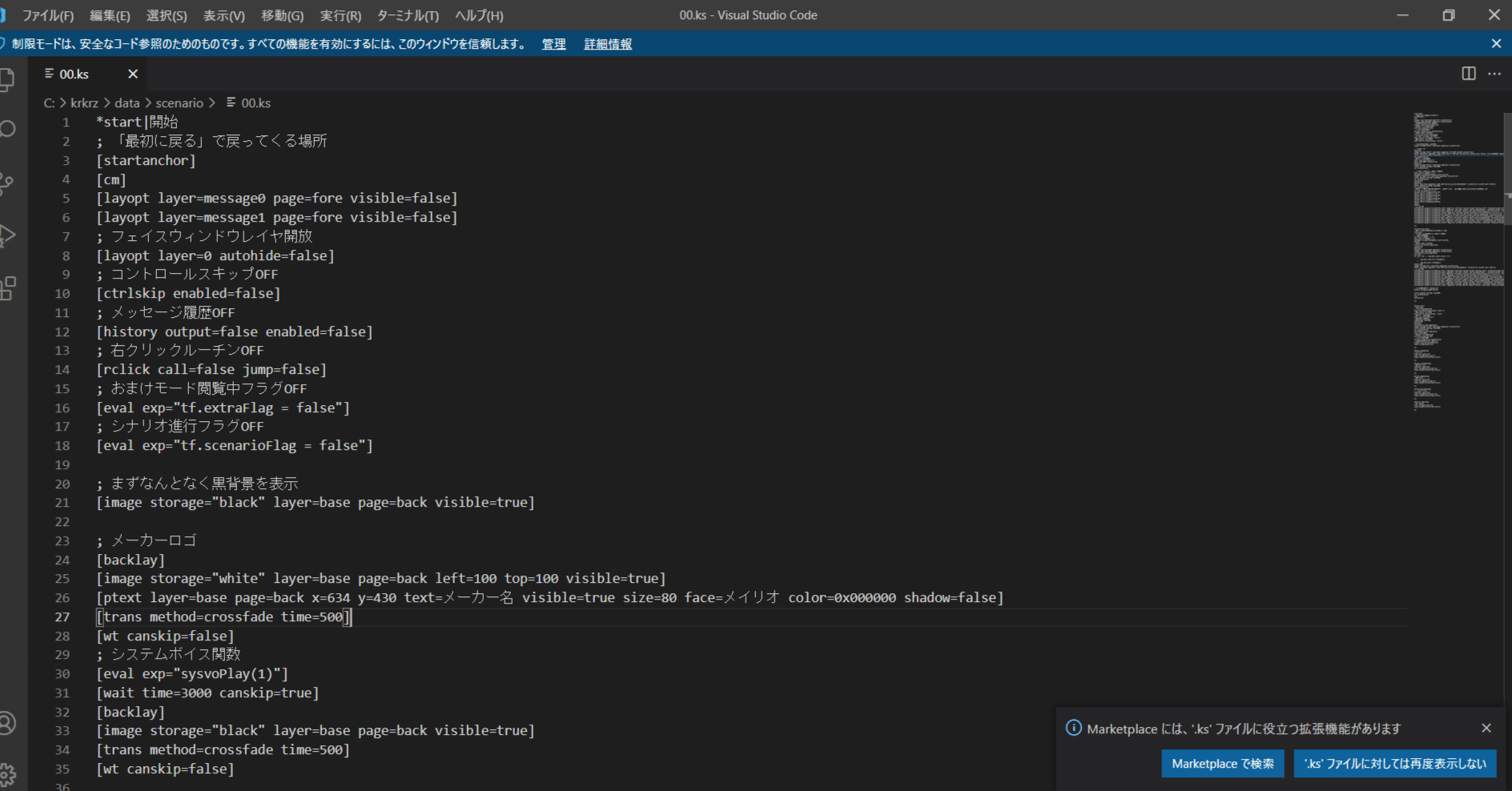This screenshot has height=791, width=1512.
Task: Close the Marketplace notification
Action: 1486,728
